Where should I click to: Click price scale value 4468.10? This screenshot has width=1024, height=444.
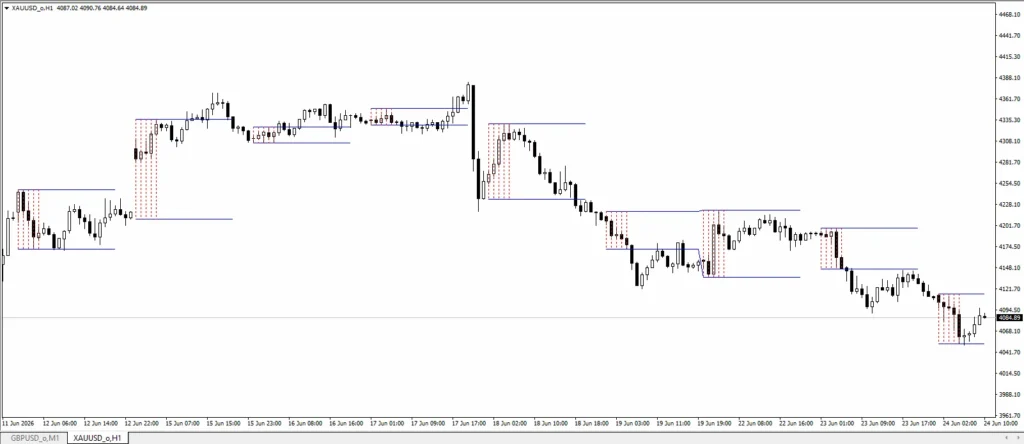click(x=1010, y=14)
